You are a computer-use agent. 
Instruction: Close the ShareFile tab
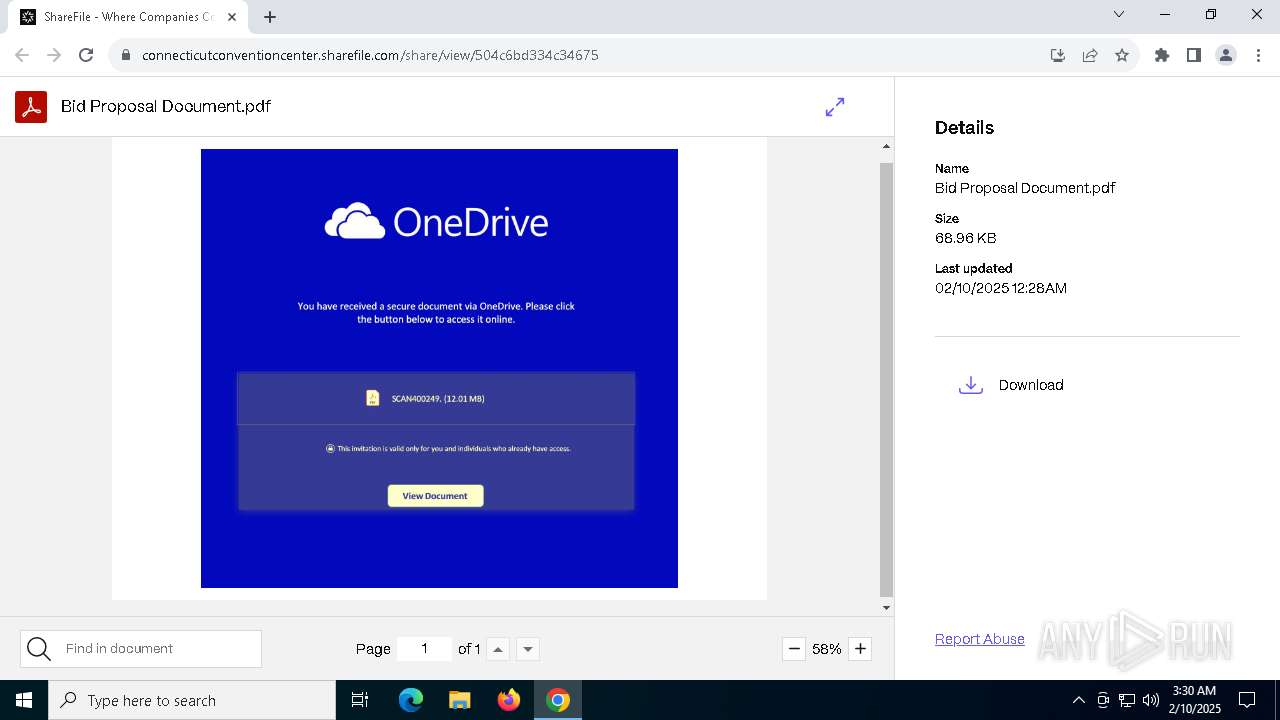click(x=233, y=17)
